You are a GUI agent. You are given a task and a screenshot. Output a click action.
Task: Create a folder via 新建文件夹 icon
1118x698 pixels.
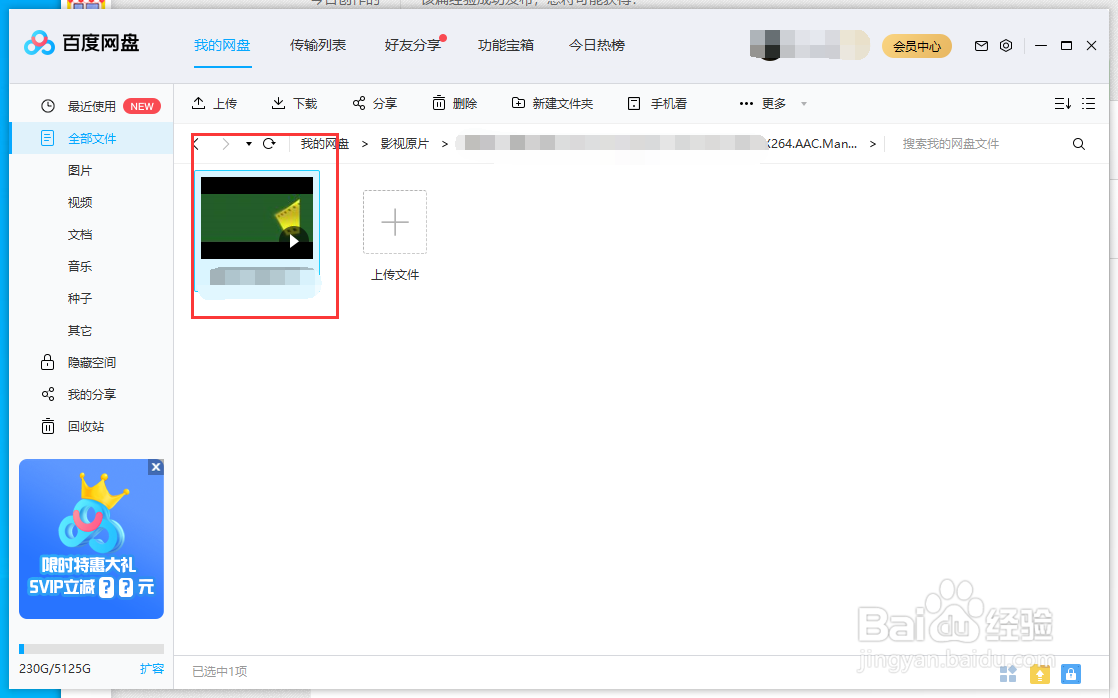pyautogui.click(x=552, y=103)
